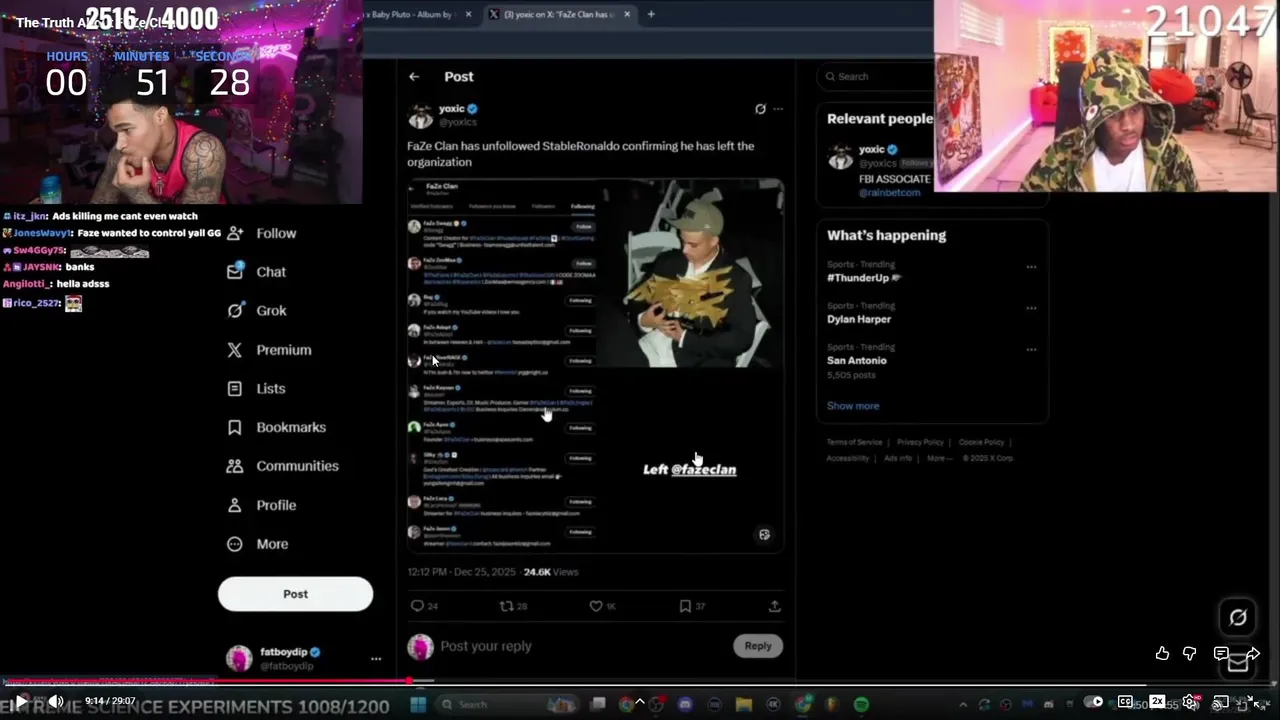
Task: Open Communities in the X sidebar
Action: [282, 466]
